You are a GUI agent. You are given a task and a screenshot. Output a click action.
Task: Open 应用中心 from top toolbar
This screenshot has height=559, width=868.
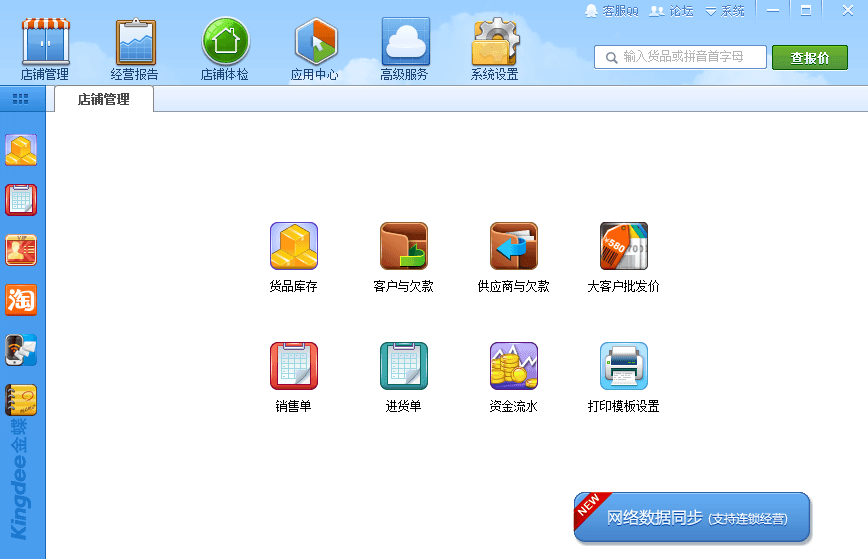click(315, 49)
